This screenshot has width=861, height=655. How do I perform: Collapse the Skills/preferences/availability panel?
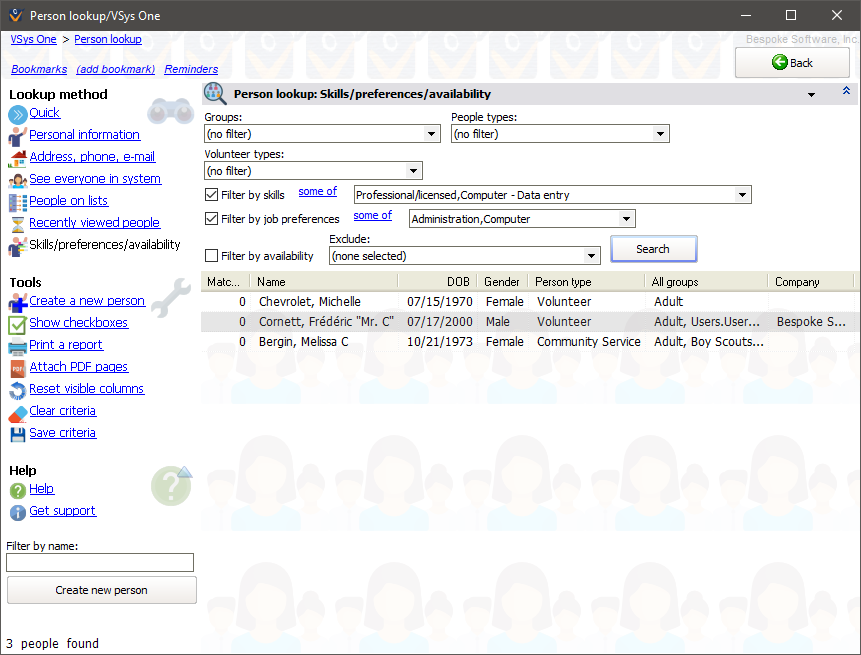coord(845,92)
